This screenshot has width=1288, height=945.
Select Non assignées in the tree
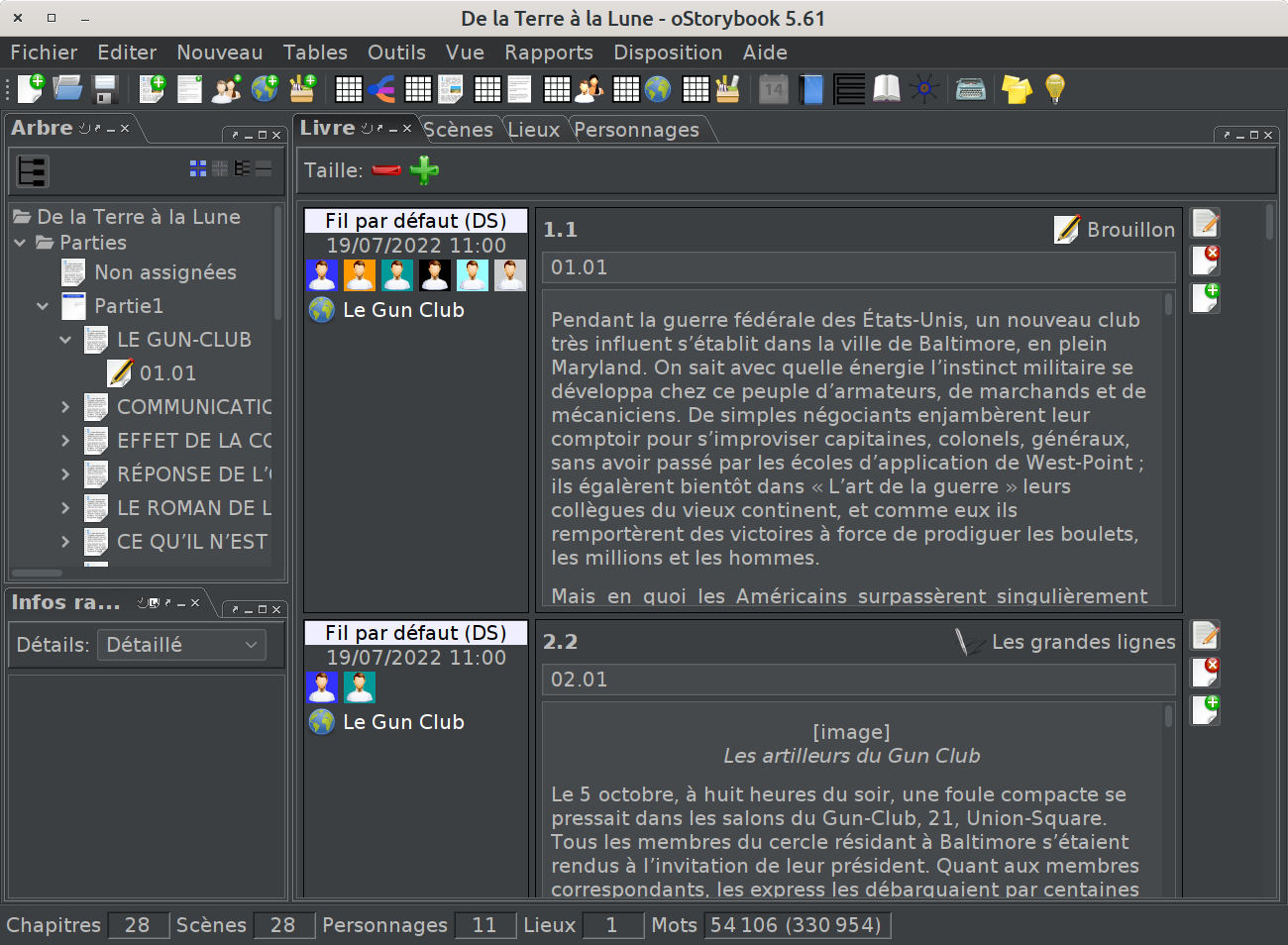point(164,272)
